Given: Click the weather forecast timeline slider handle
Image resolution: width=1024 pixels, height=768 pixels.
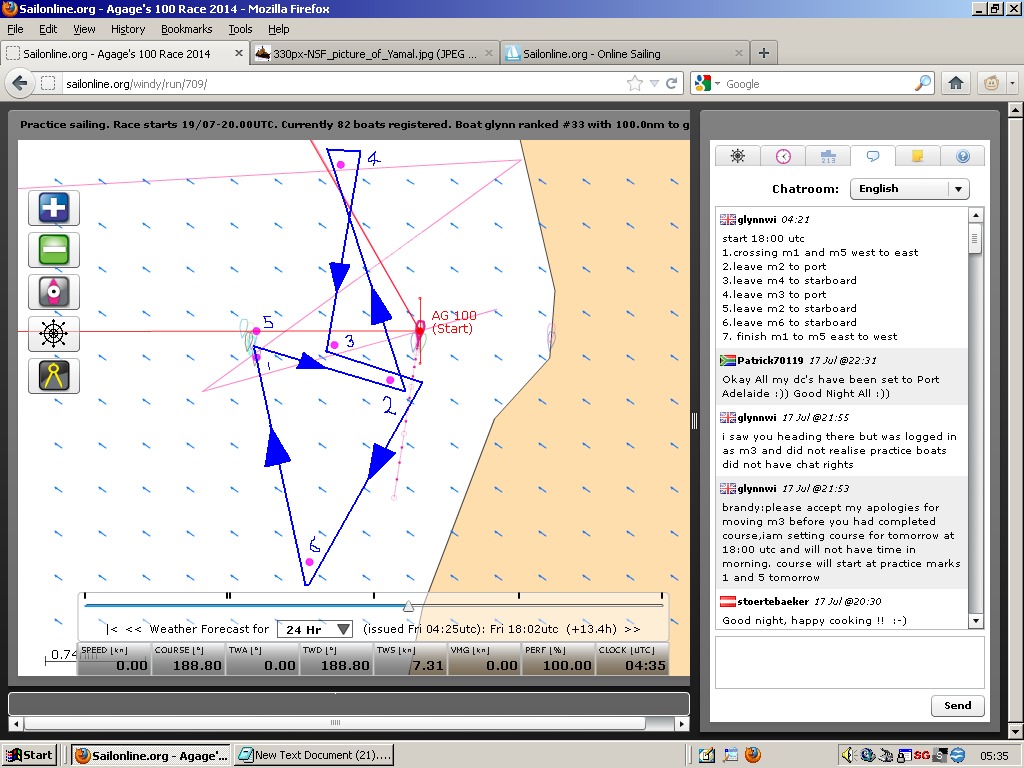Looking at the screenshot, I should coord(408,606).
